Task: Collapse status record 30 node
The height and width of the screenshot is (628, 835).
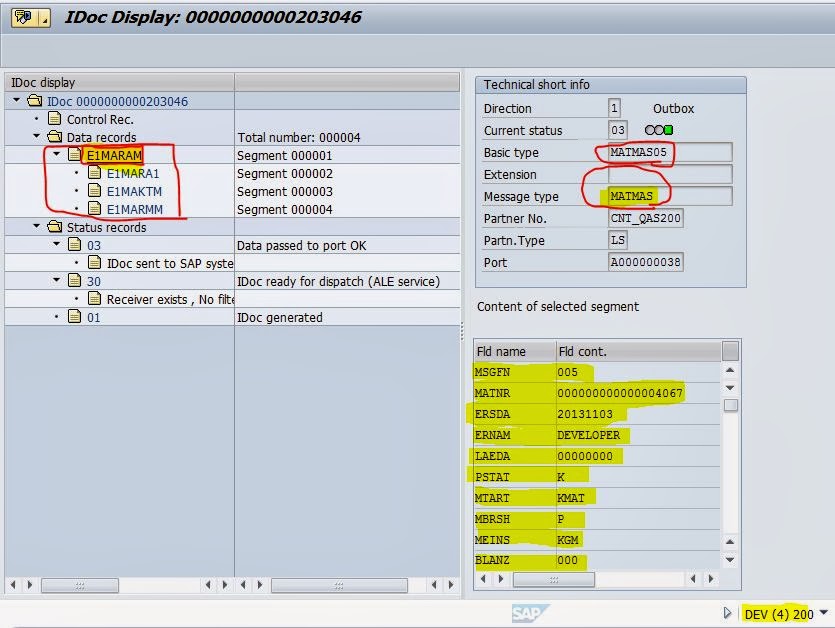Action: (x=57, y=280)
